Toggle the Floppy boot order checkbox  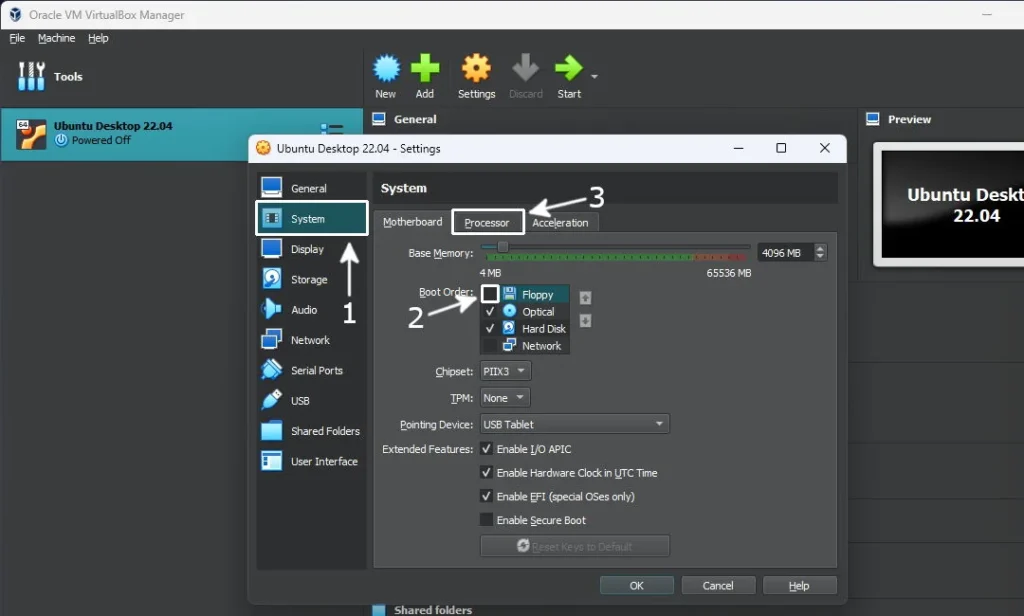pos(490,294)
